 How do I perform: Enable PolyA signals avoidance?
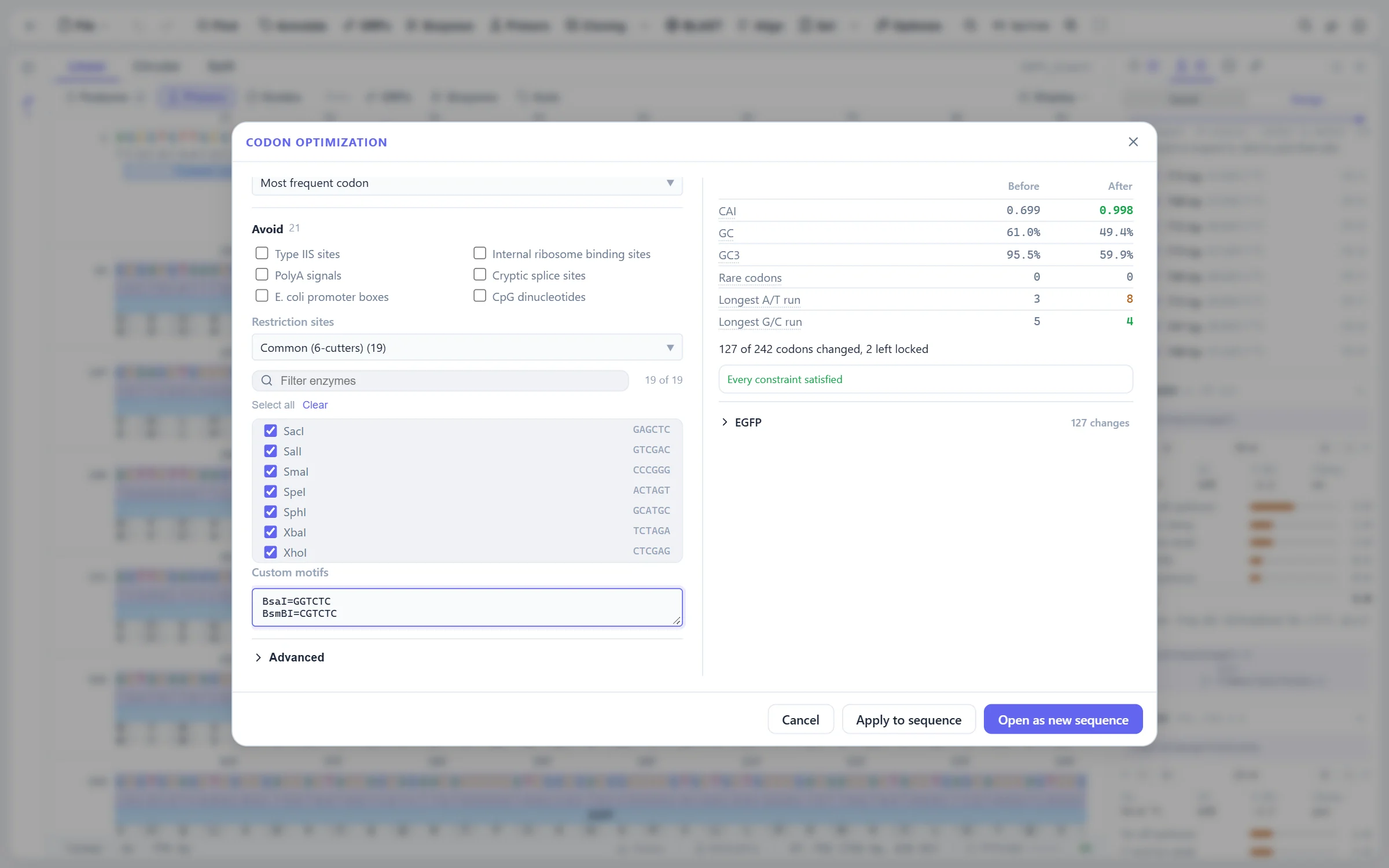[262, 275]
